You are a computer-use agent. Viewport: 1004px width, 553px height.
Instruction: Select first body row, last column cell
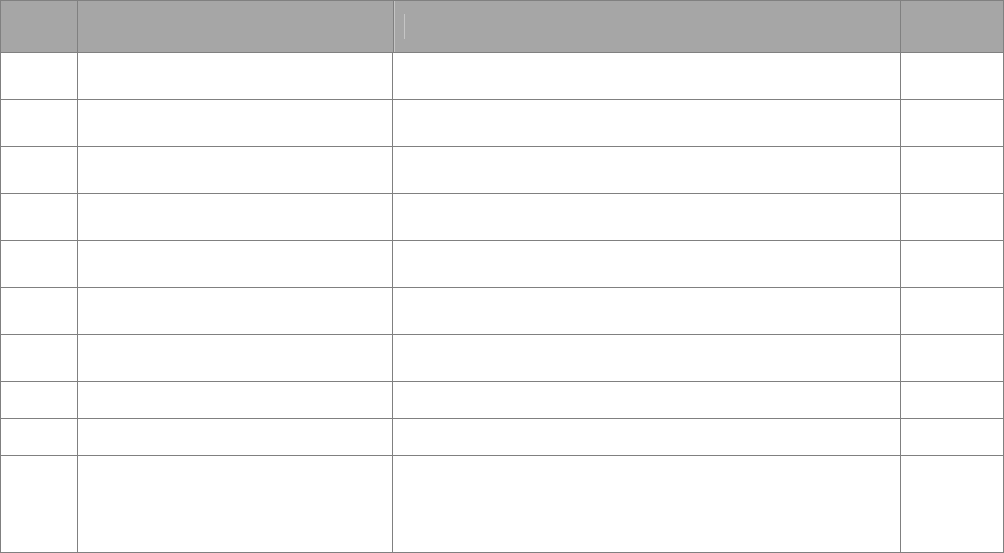(x=951, y=76)
